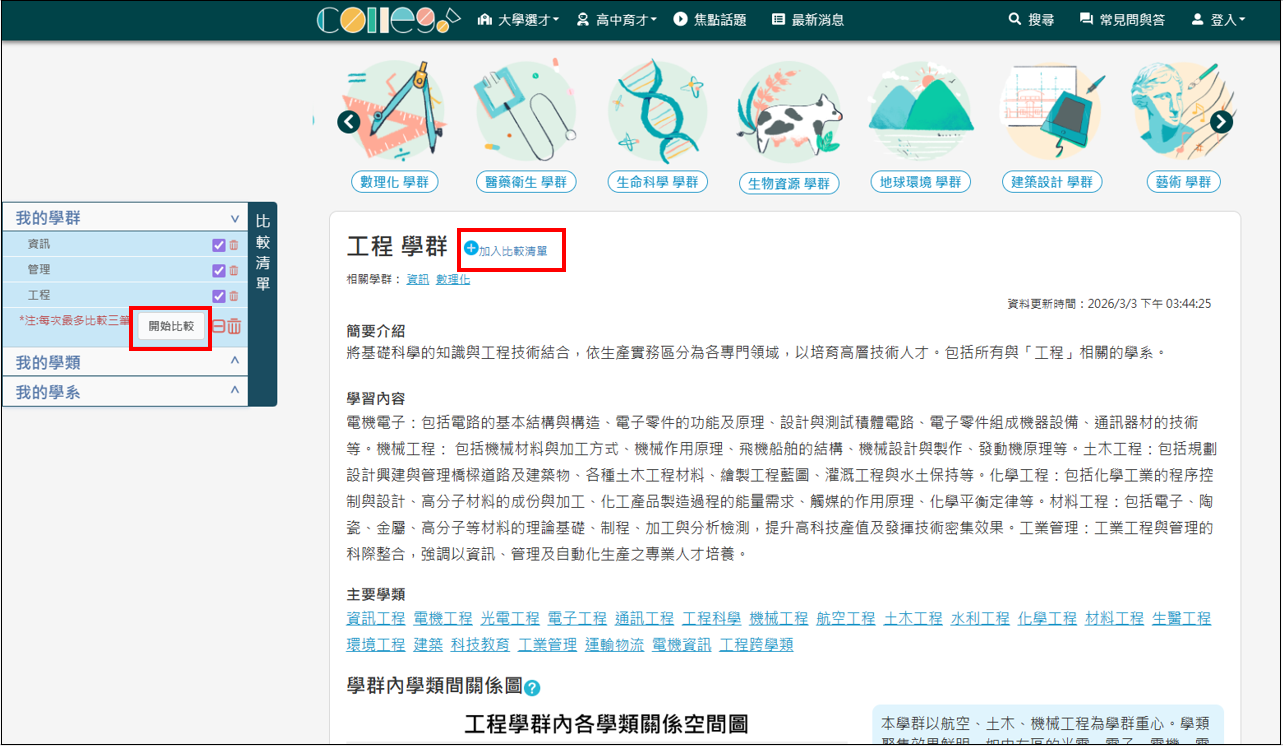Open the 電機工程 link
This screenshot has height=746, width=1283.
442,619
